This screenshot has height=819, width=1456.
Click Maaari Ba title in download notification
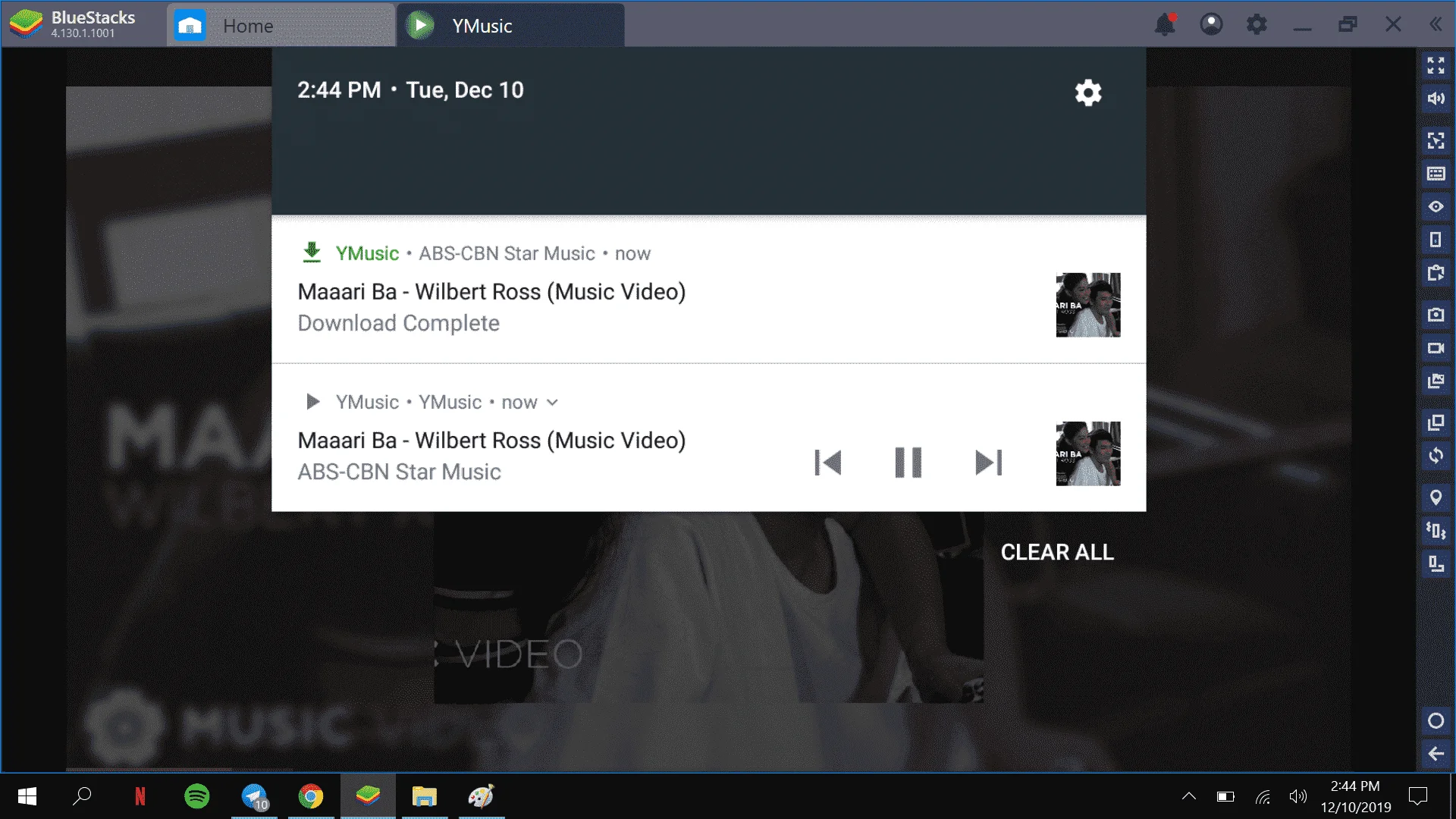491,292
